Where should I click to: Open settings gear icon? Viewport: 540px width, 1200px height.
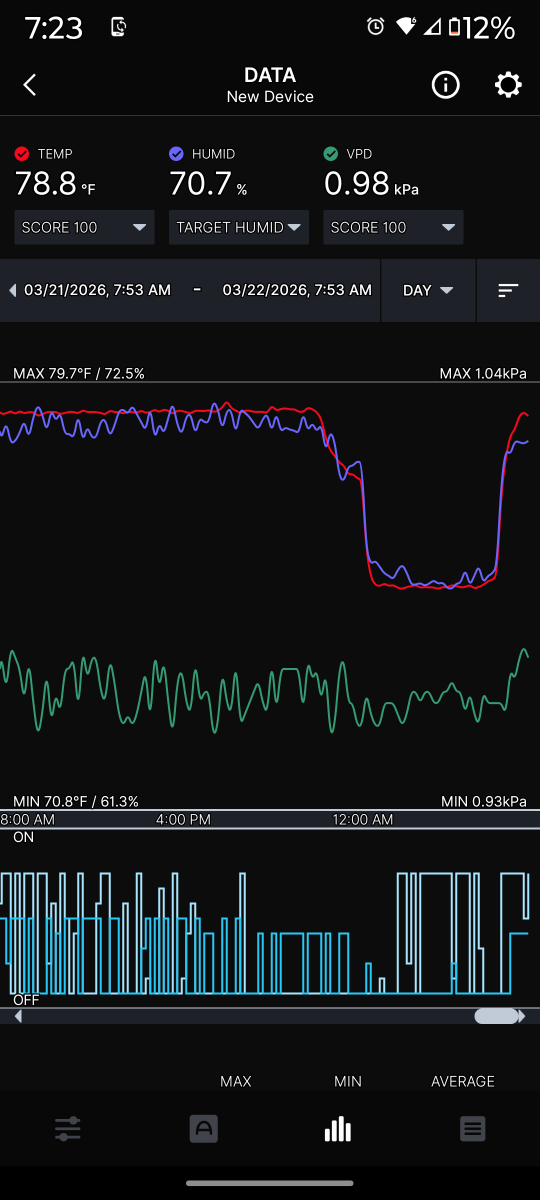point(508,85)
